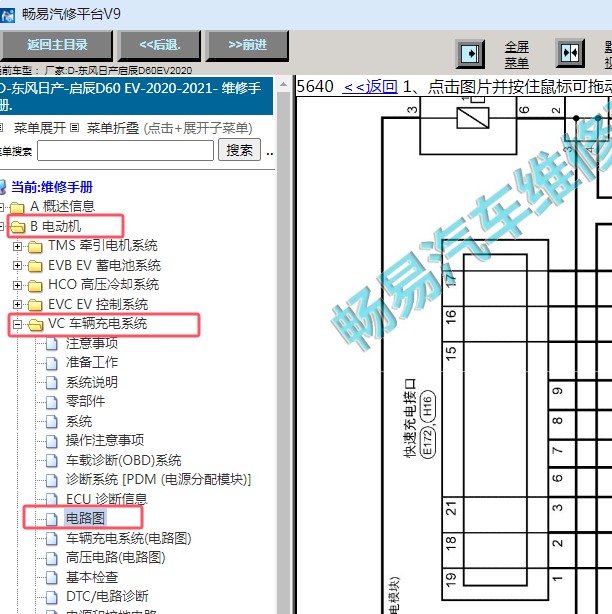Collapse the VC 车辆充电系统 node
The width and height of the screenshot is (612, 614).
[17, 324]
